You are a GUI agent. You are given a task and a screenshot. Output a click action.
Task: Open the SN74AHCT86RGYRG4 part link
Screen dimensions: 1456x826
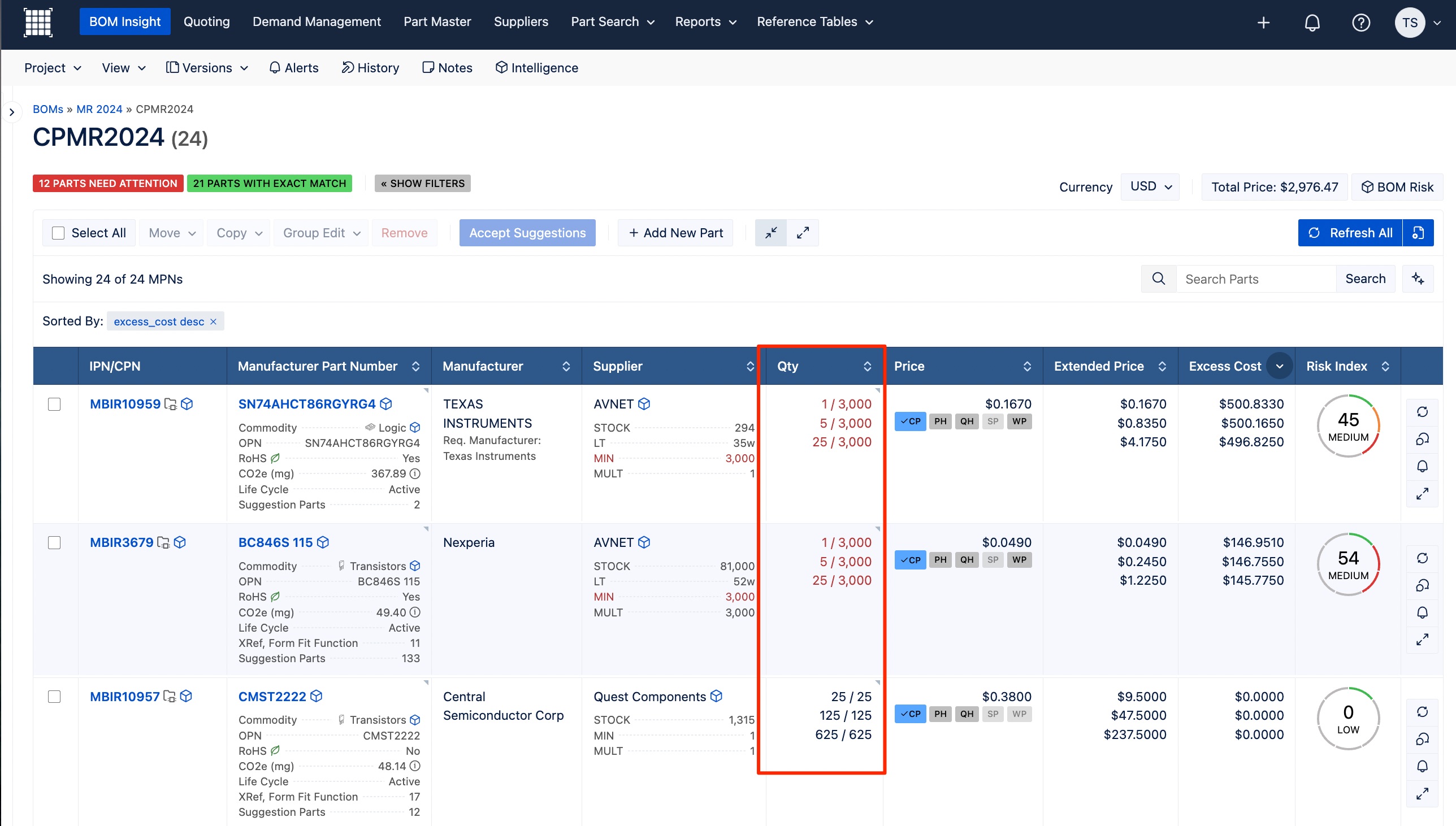pos(306,404)
